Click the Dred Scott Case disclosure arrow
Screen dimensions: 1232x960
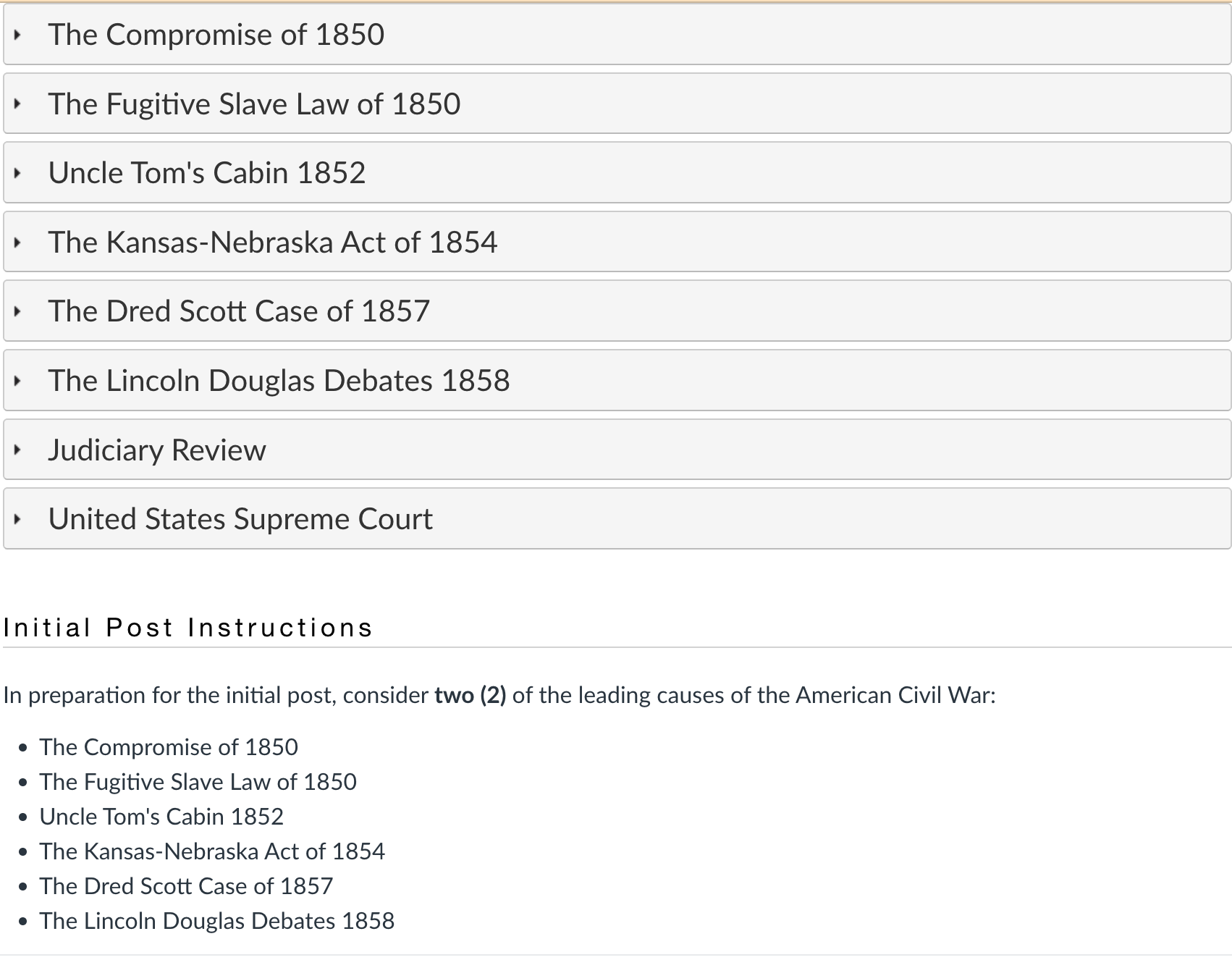click(x=17, y=311)
